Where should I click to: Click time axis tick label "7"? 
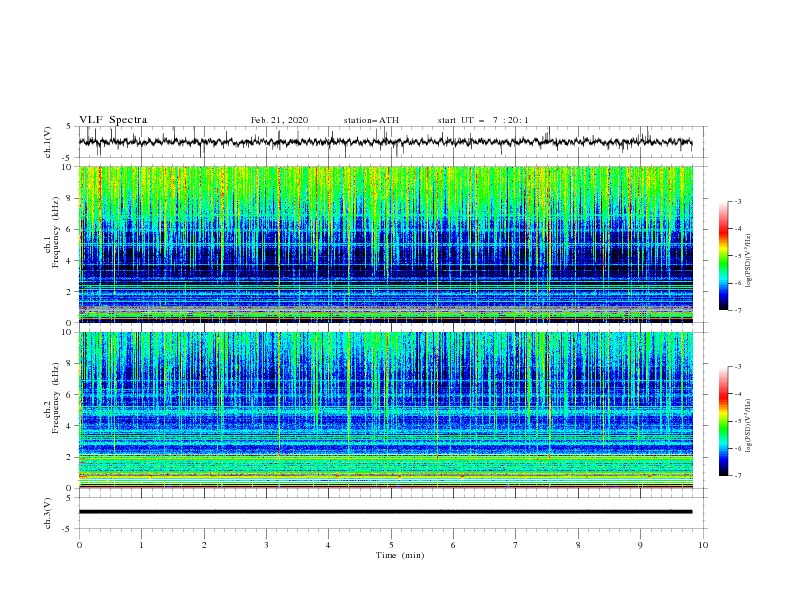click(x=516, y=545)
